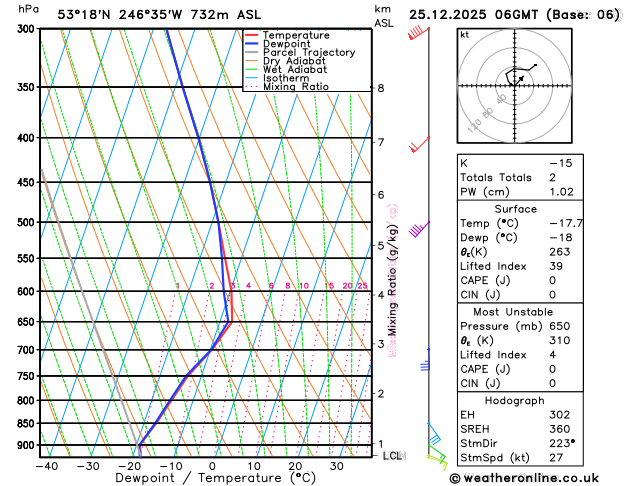Click the PW (cm) value 1.02
Image resolution: width=629 pixels, height=486 pixels.
[x=561, y=192]
